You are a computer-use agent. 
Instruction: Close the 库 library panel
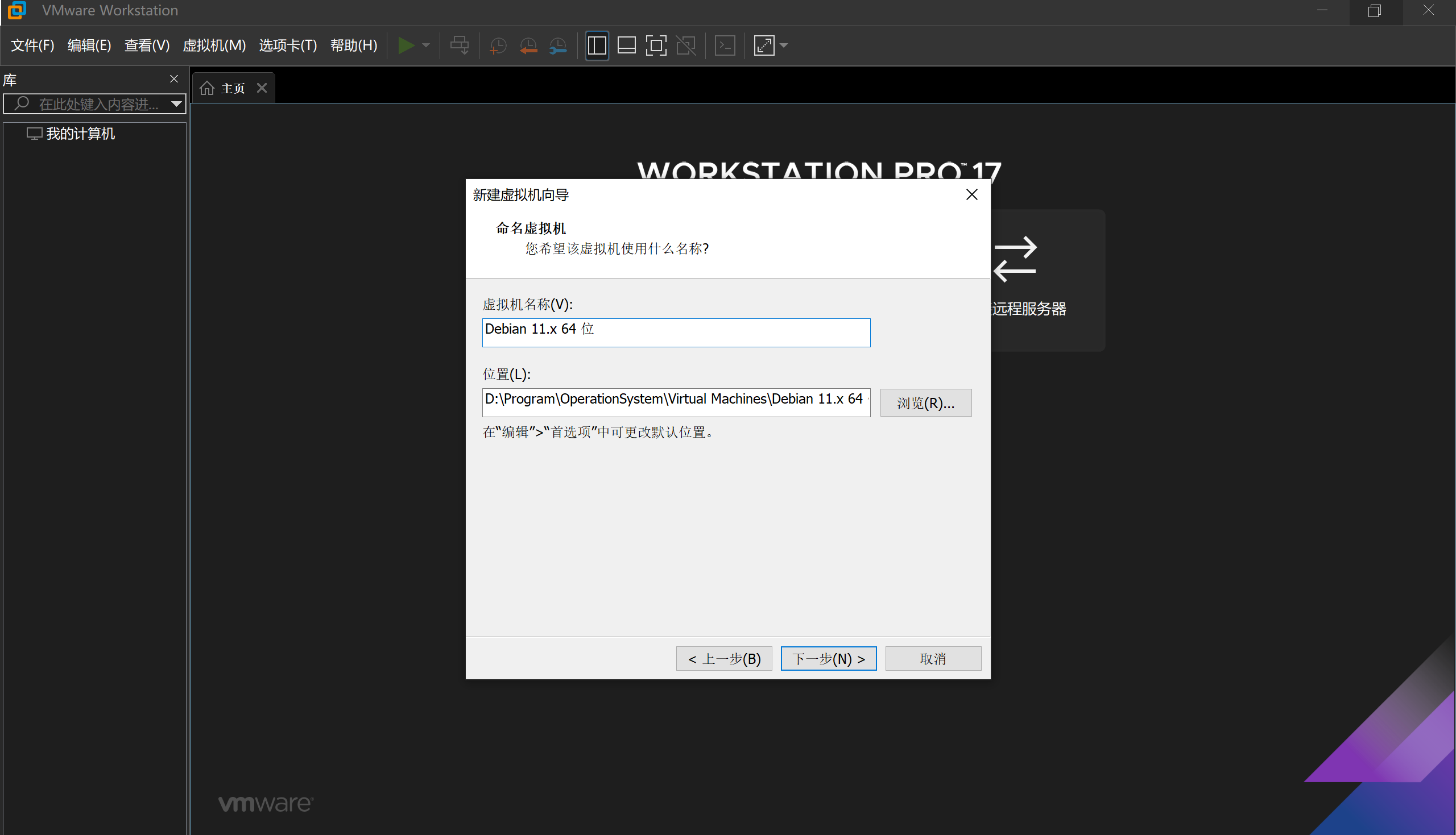pos(174,79)
